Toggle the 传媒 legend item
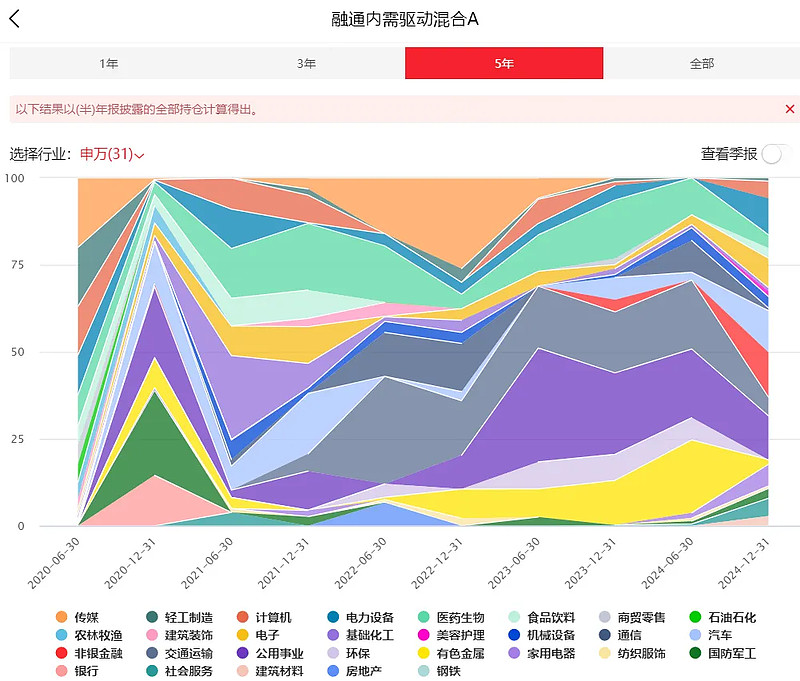 [x=77, y=617]
